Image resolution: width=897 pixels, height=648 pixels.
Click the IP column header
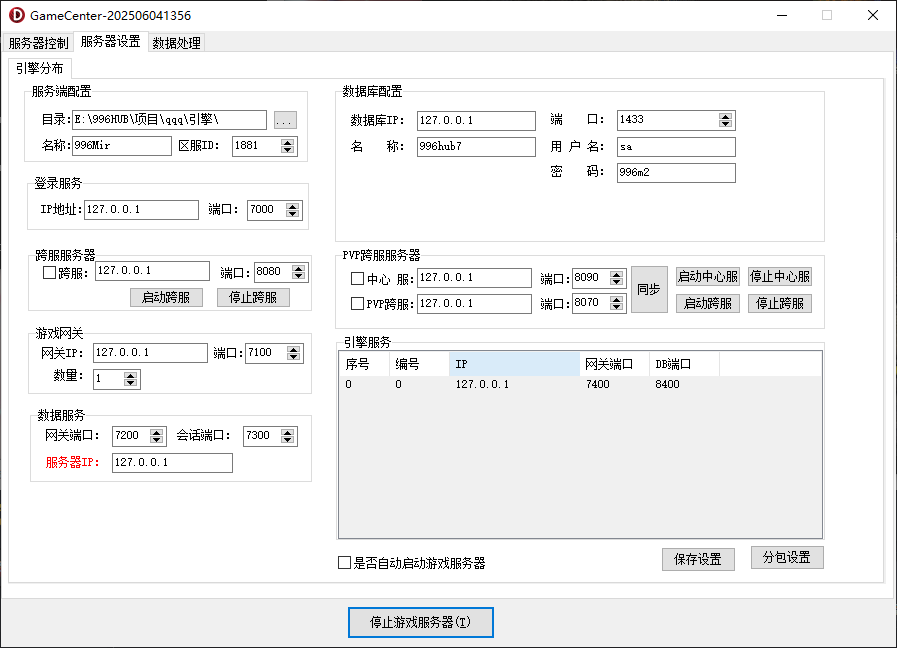click(x=514, y=364)
